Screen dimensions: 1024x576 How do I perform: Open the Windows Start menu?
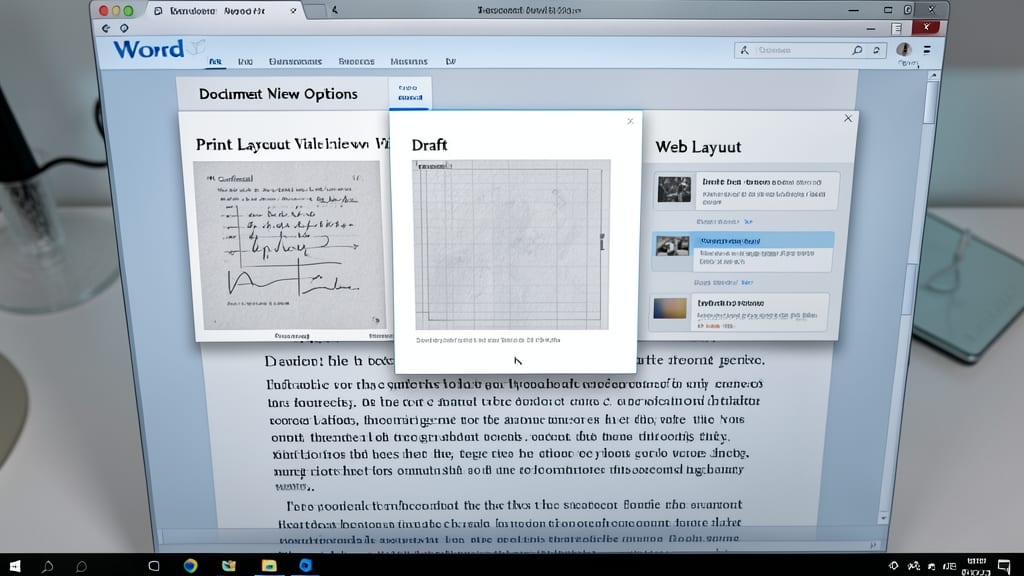pos(14,566)
